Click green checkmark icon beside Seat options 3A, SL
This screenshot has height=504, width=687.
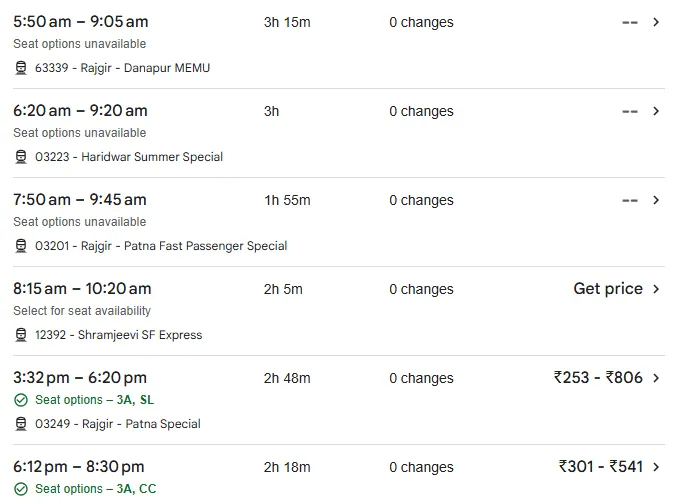[x=21, y=400]
